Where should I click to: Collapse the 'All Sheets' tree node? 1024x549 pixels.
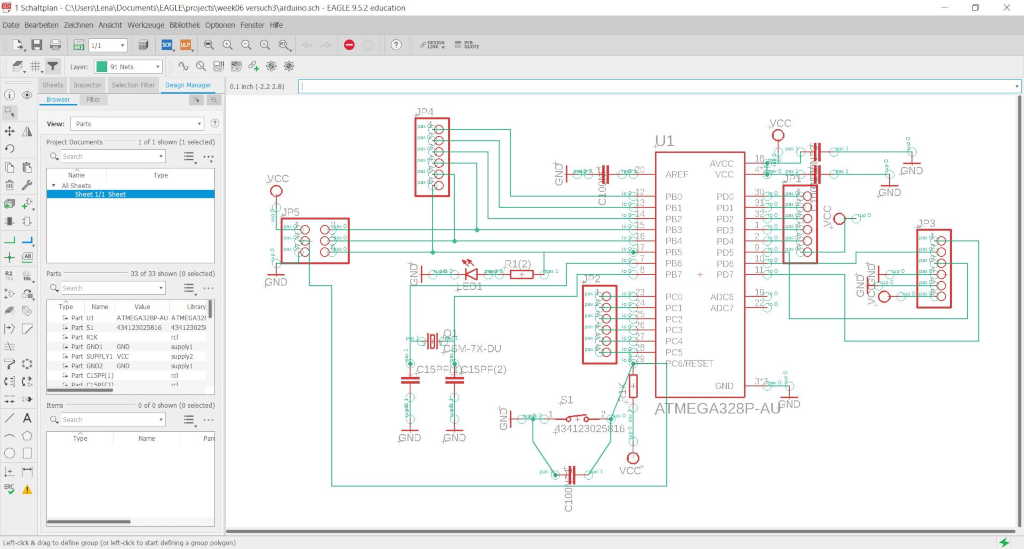click(54, 185)
